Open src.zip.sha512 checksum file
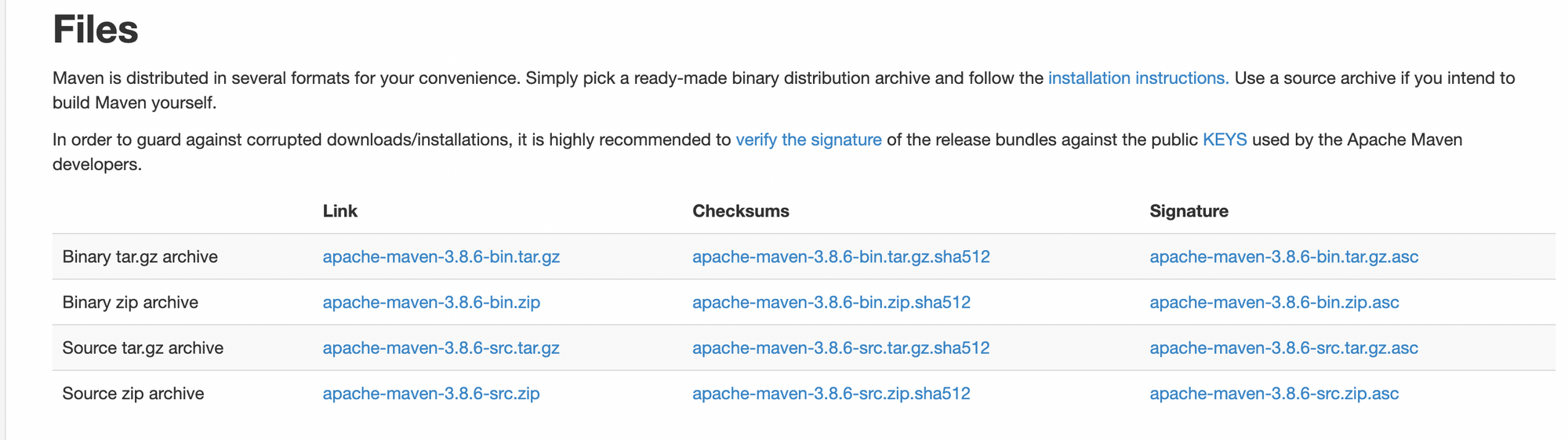Screen dimensions: 1568x440 point(831,393)
